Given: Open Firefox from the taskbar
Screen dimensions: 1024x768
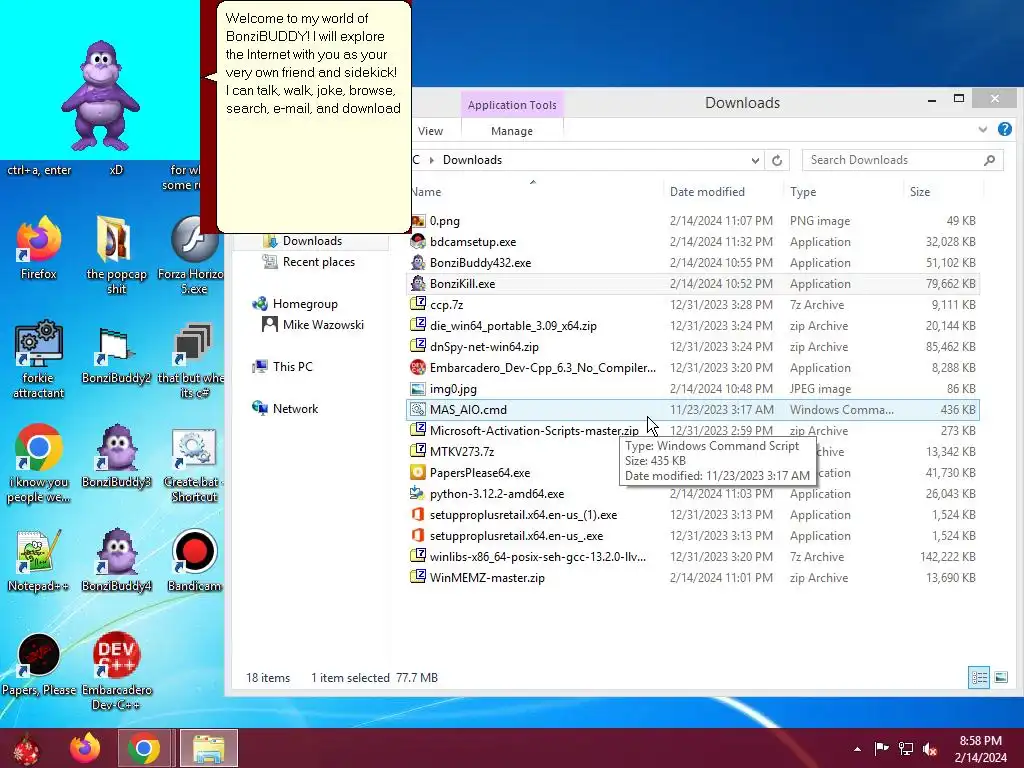Looking at the screenshot, I should (x=86, y=748).
